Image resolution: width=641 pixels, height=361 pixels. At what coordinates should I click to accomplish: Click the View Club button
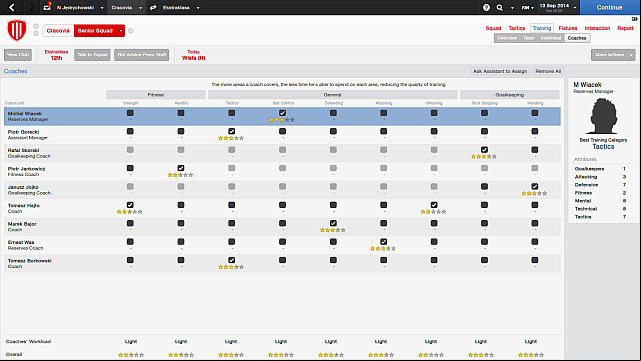tap(18, 55)
